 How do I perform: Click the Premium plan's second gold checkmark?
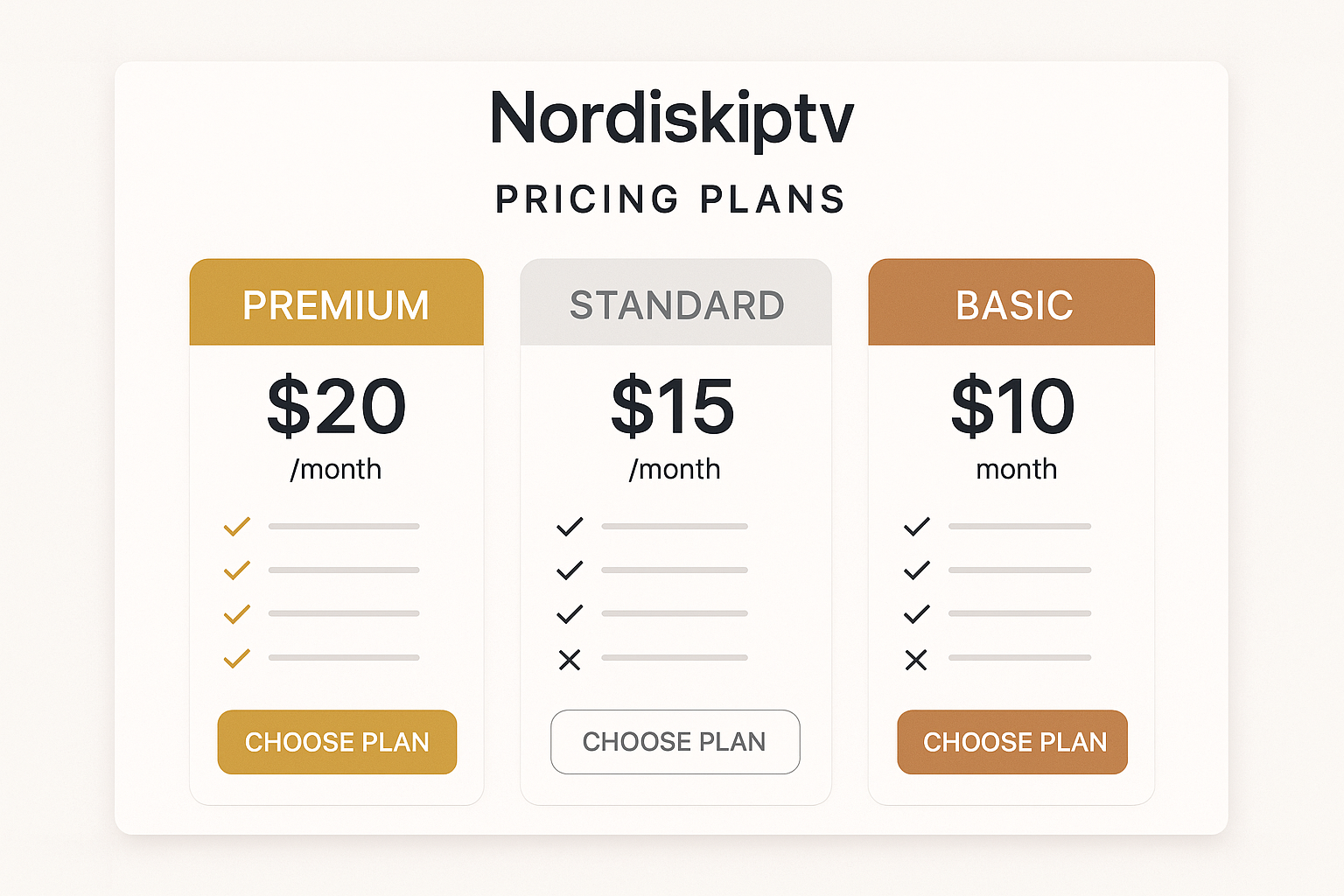[x=237, y=570]
